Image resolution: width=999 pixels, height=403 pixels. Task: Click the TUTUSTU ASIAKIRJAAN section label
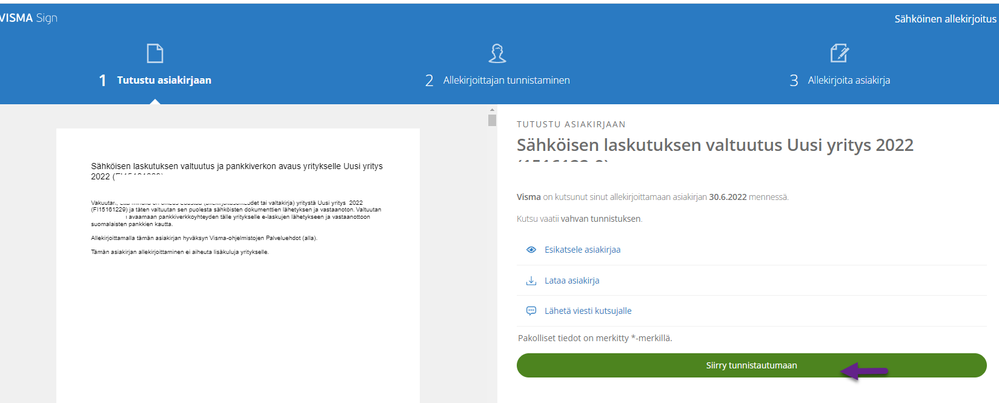click(x=571, y=124)
